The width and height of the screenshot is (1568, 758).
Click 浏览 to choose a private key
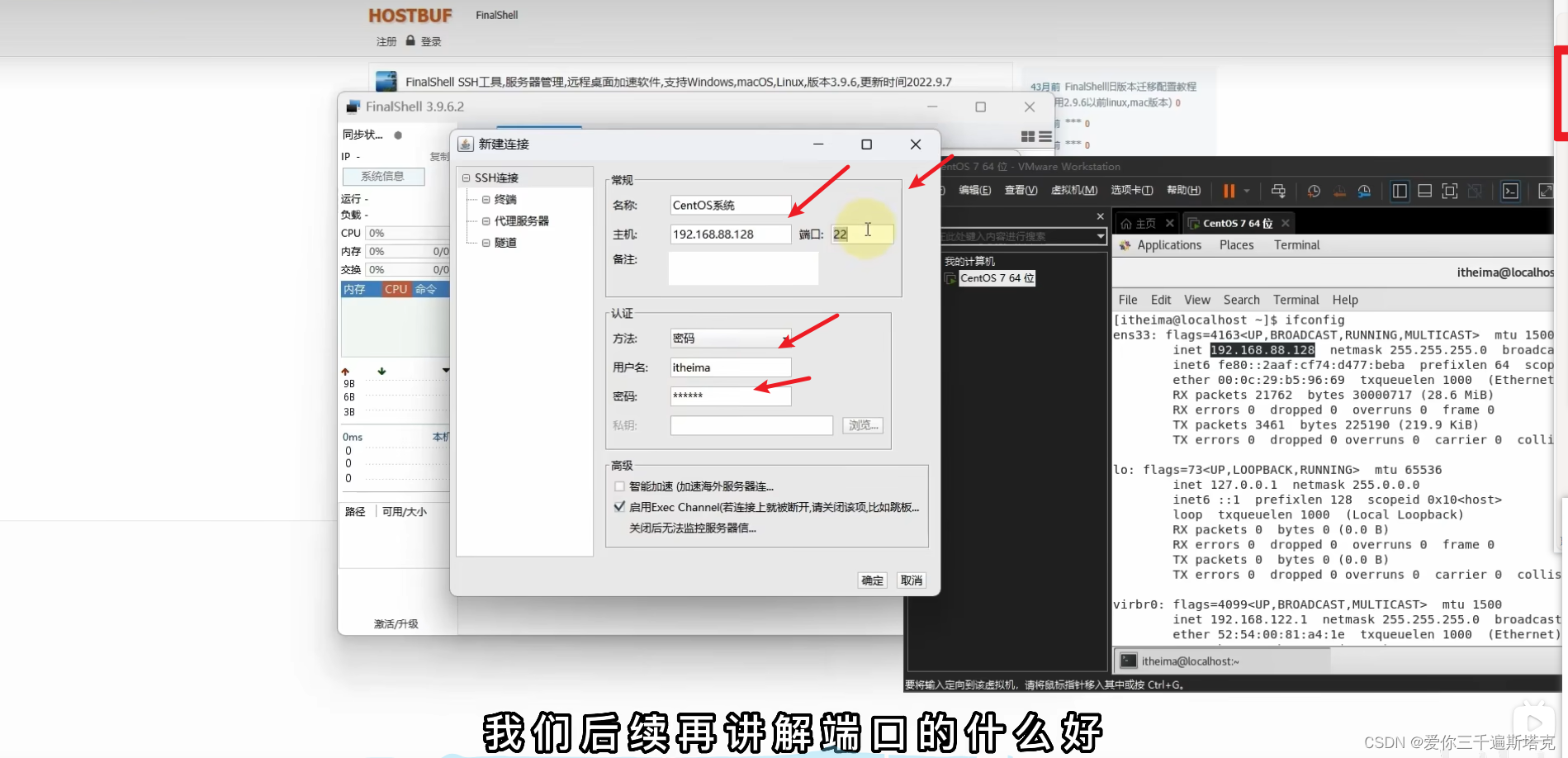pyautogui.click(x=862, y=424)
